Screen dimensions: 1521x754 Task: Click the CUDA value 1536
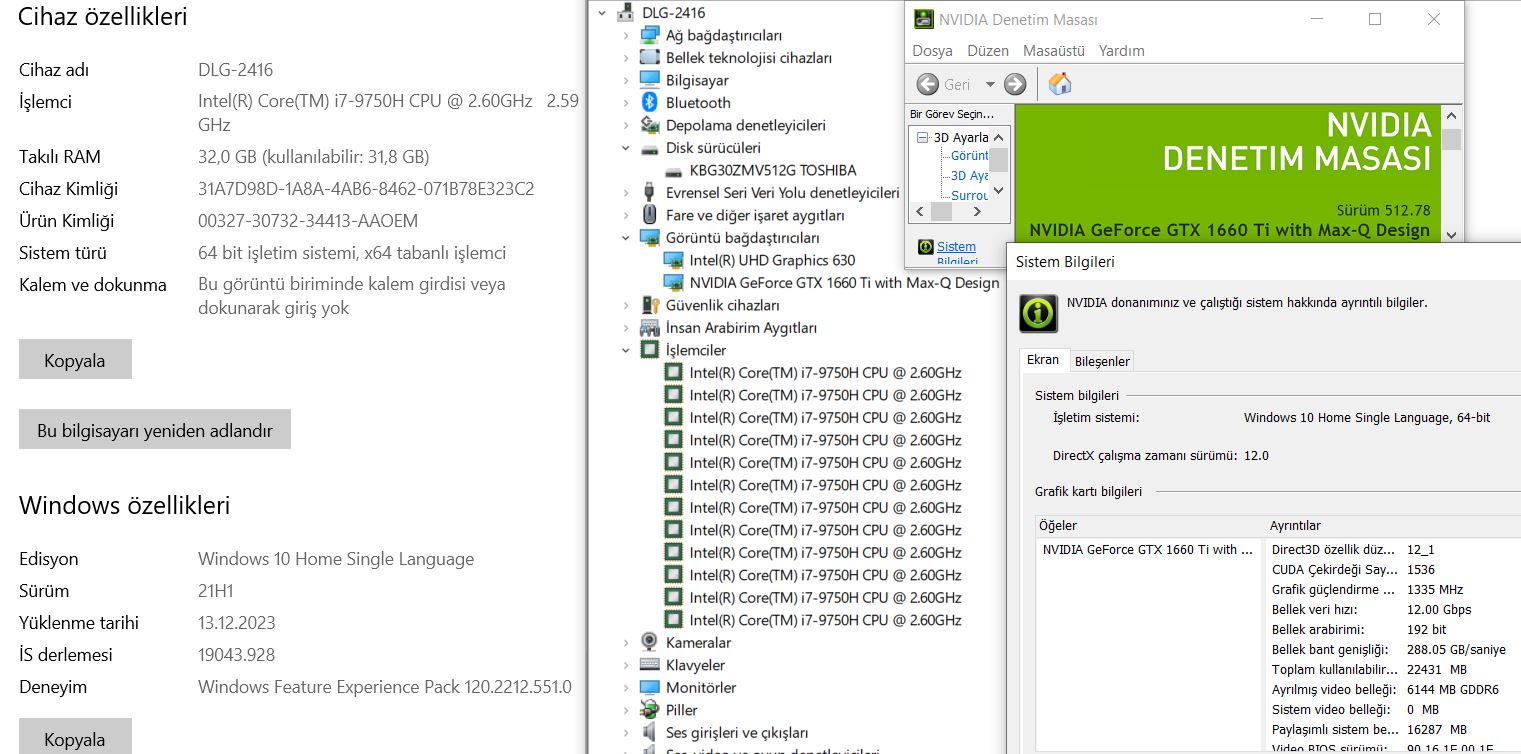(1421, 569)
